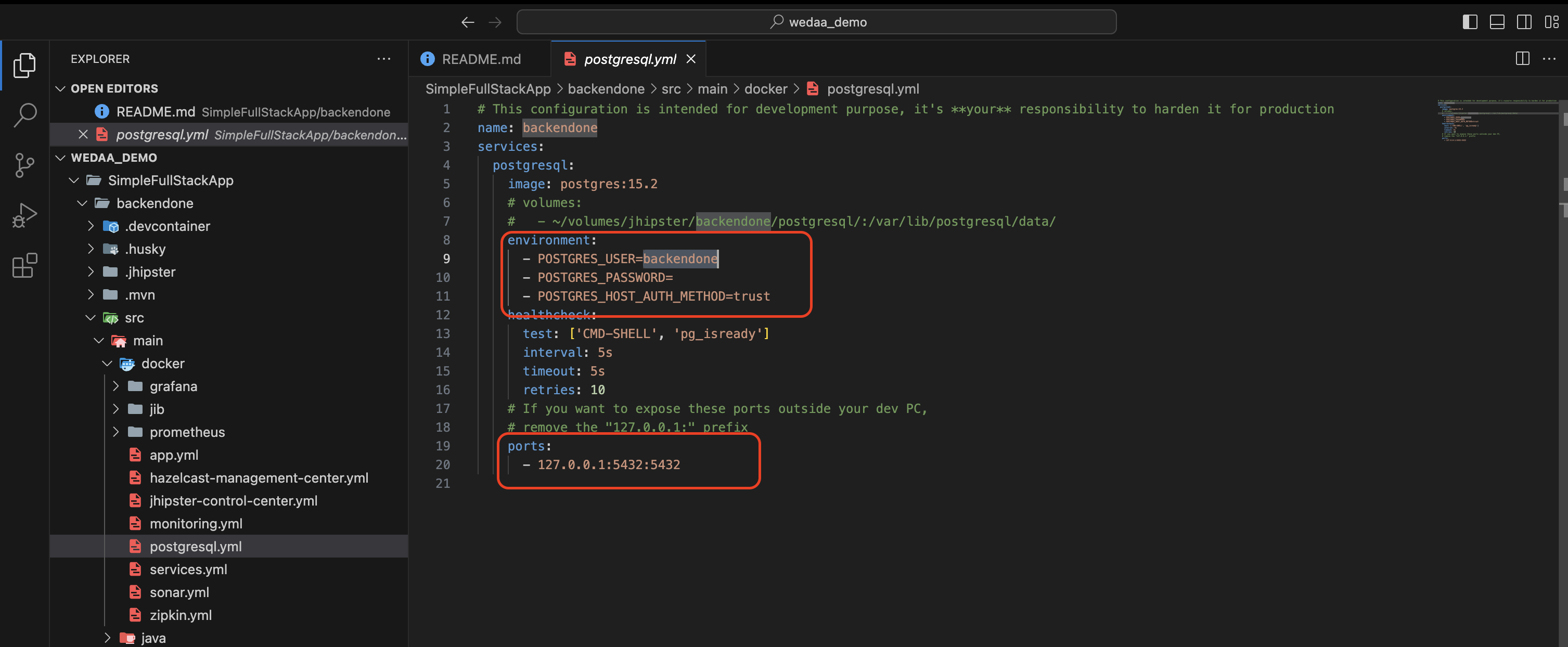The image size is (1568, 647).
Task: Close postgresql.yml in Open Editors list
Action: pyautogui.click(x=83, y=134)
